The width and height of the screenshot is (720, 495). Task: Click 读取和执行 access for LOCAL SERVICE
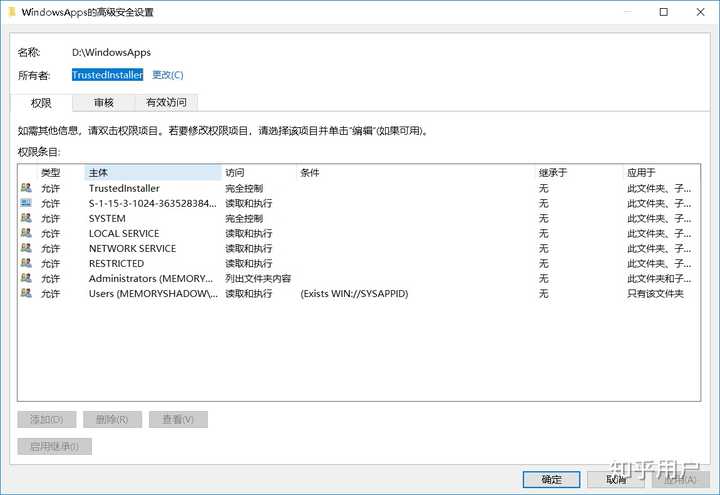pos(248,233)
